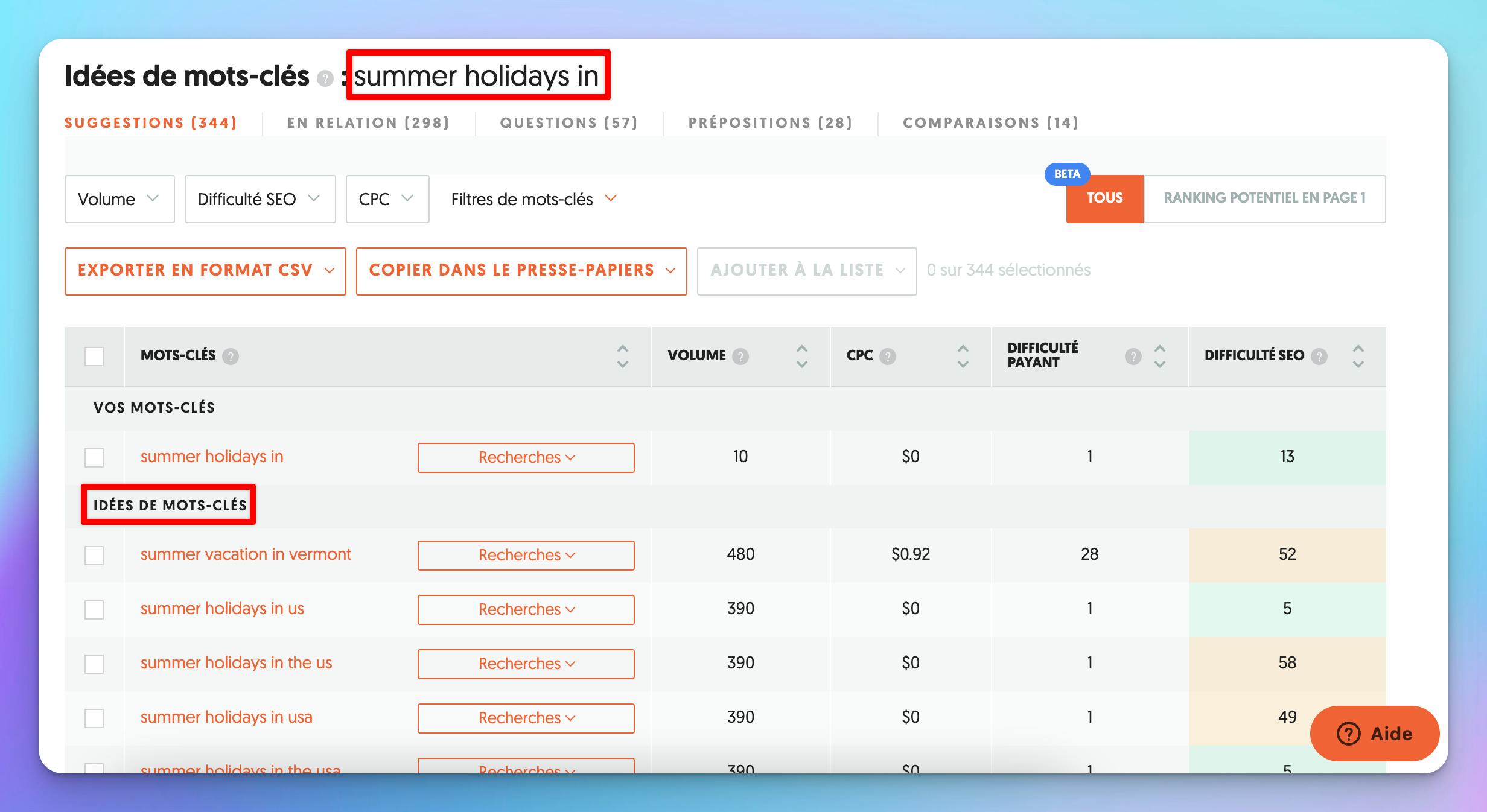The image size is (1487, 812).
Task: Check the 'summer holidays in the us' row
Action: pyautogui.click(x=94, y=664)
